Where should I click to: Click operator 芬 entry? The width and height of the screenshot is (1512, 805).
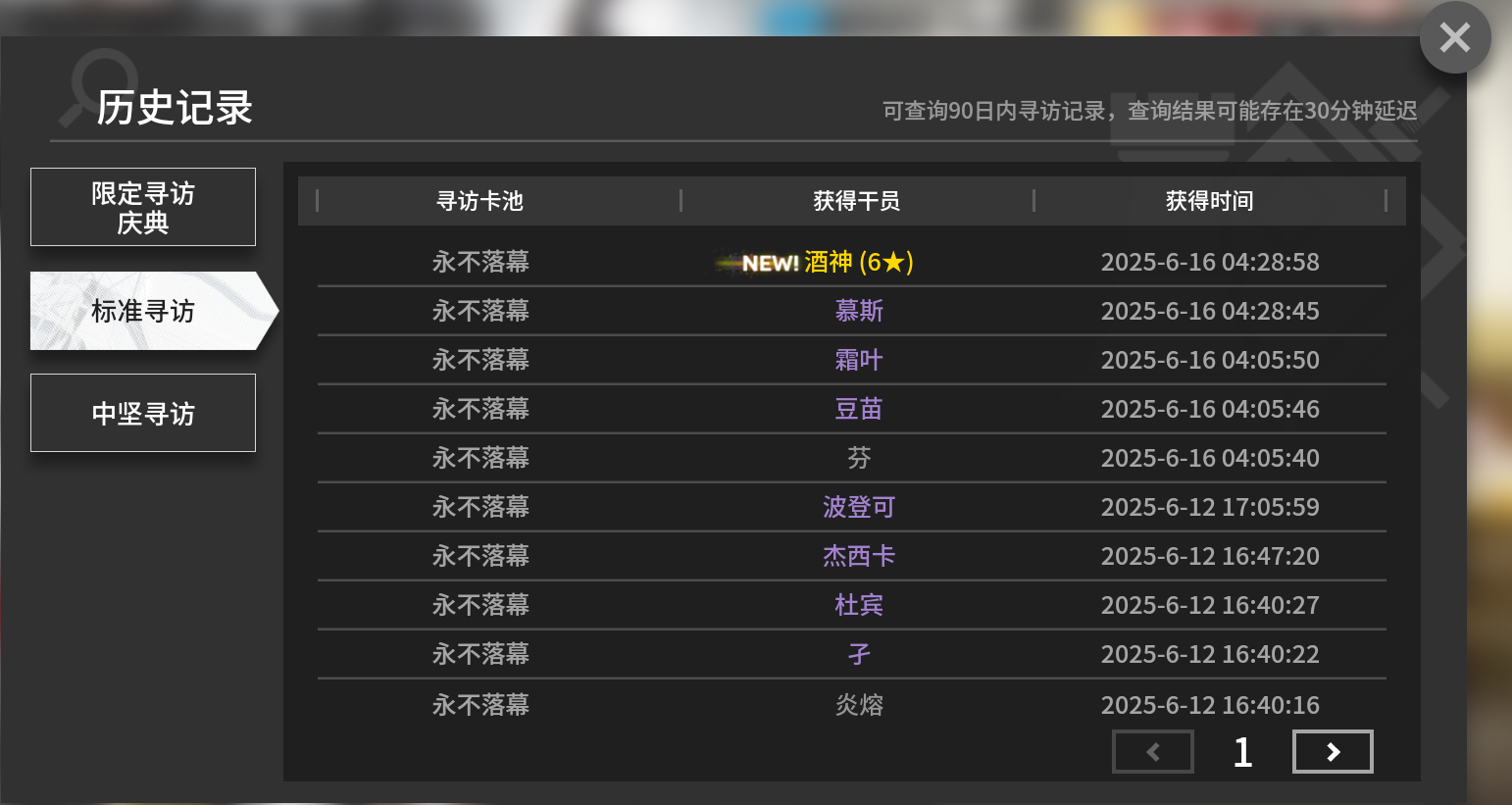(859, 458)
